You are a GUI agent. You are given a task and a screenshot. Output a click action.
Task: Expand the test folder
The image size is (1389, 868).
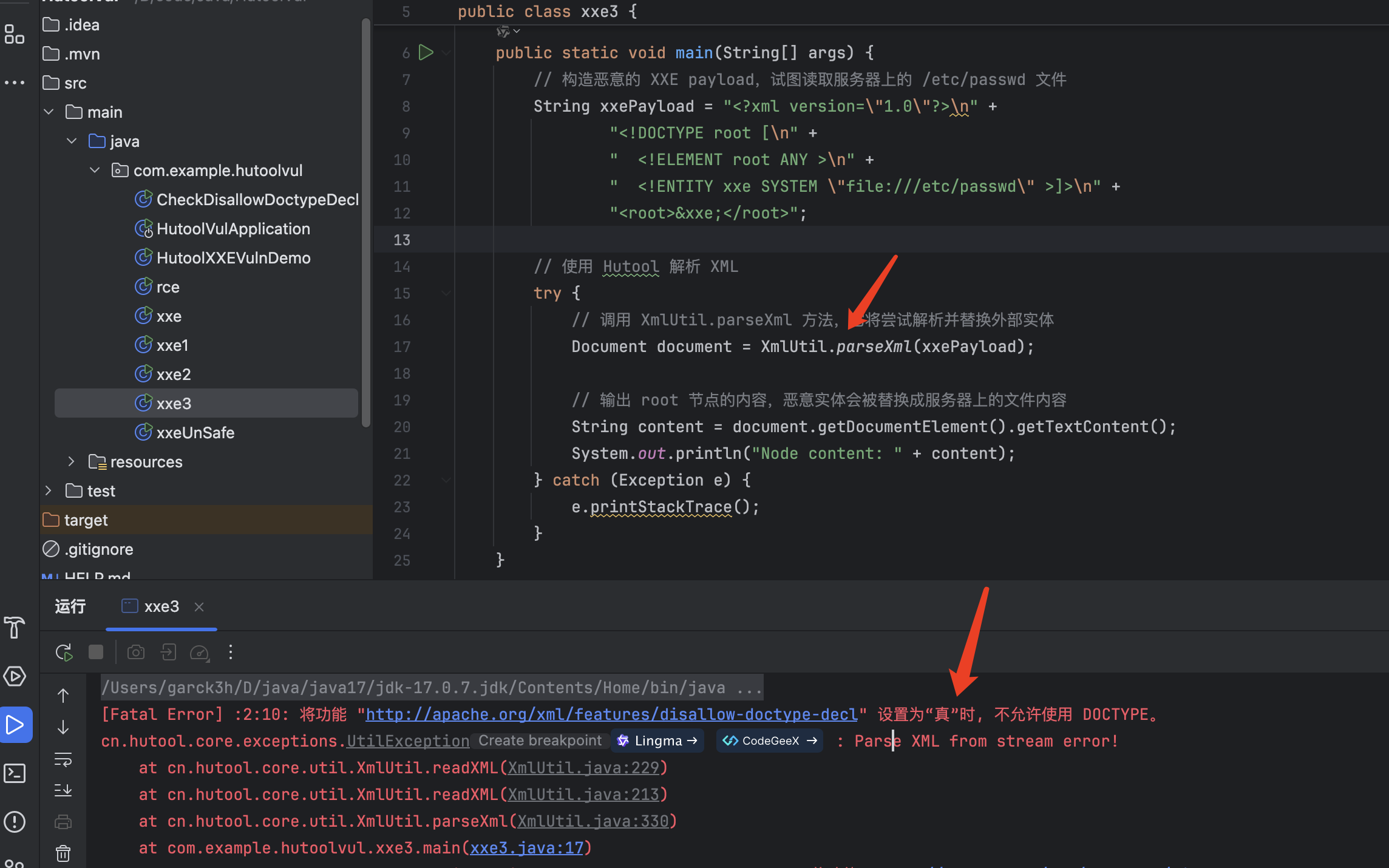click(x=49, y=491)
